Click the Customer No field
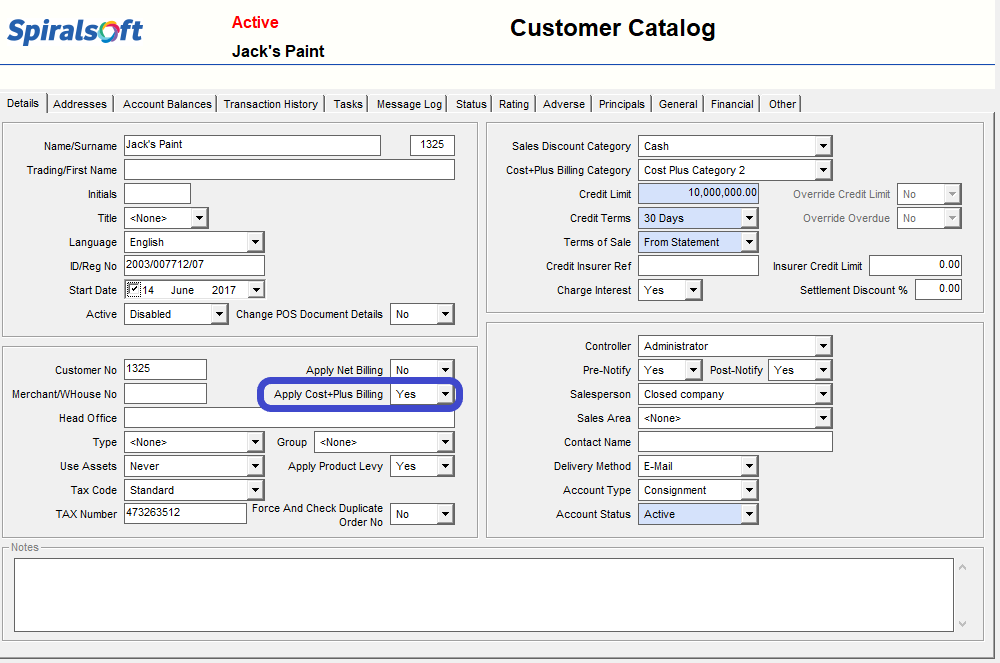The width and height of the screenshot is (1000, 663). pyautogui.click(x=165, y=370)
